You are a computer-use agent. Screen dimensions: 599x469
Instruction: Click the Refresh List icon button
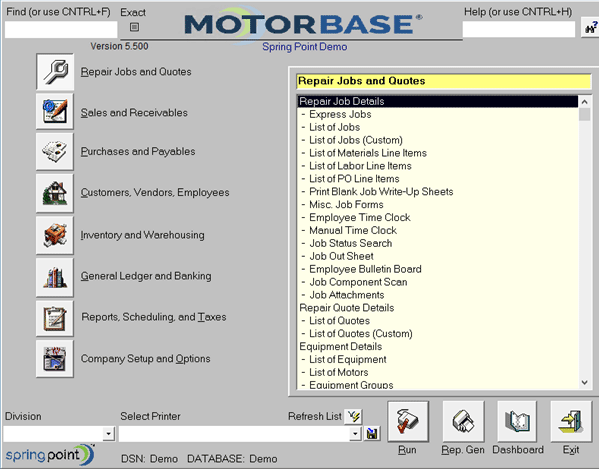[353, 416]
